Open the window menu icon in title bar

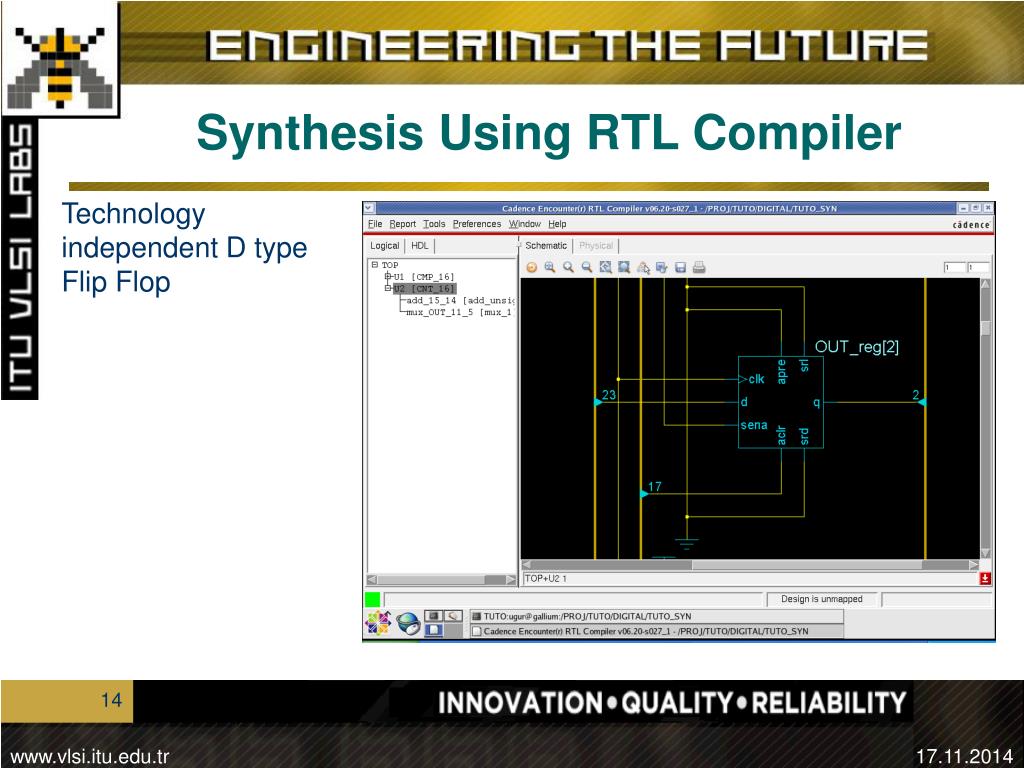click(369, 208)
